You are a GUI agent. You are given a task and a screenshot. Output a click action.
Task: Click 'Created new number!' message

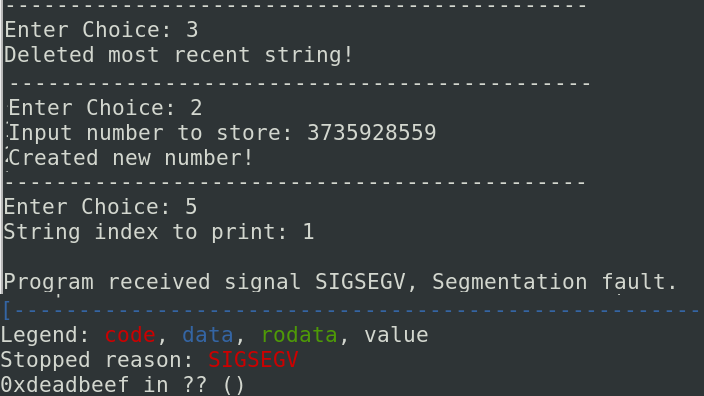click(131, 158)
